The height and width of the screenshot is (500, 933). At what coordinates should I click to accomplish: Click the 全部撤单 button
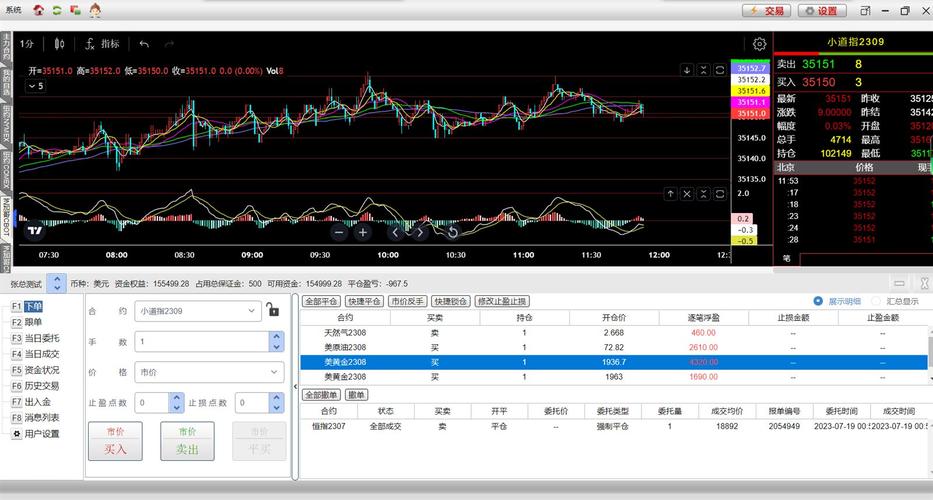[322, 395]
